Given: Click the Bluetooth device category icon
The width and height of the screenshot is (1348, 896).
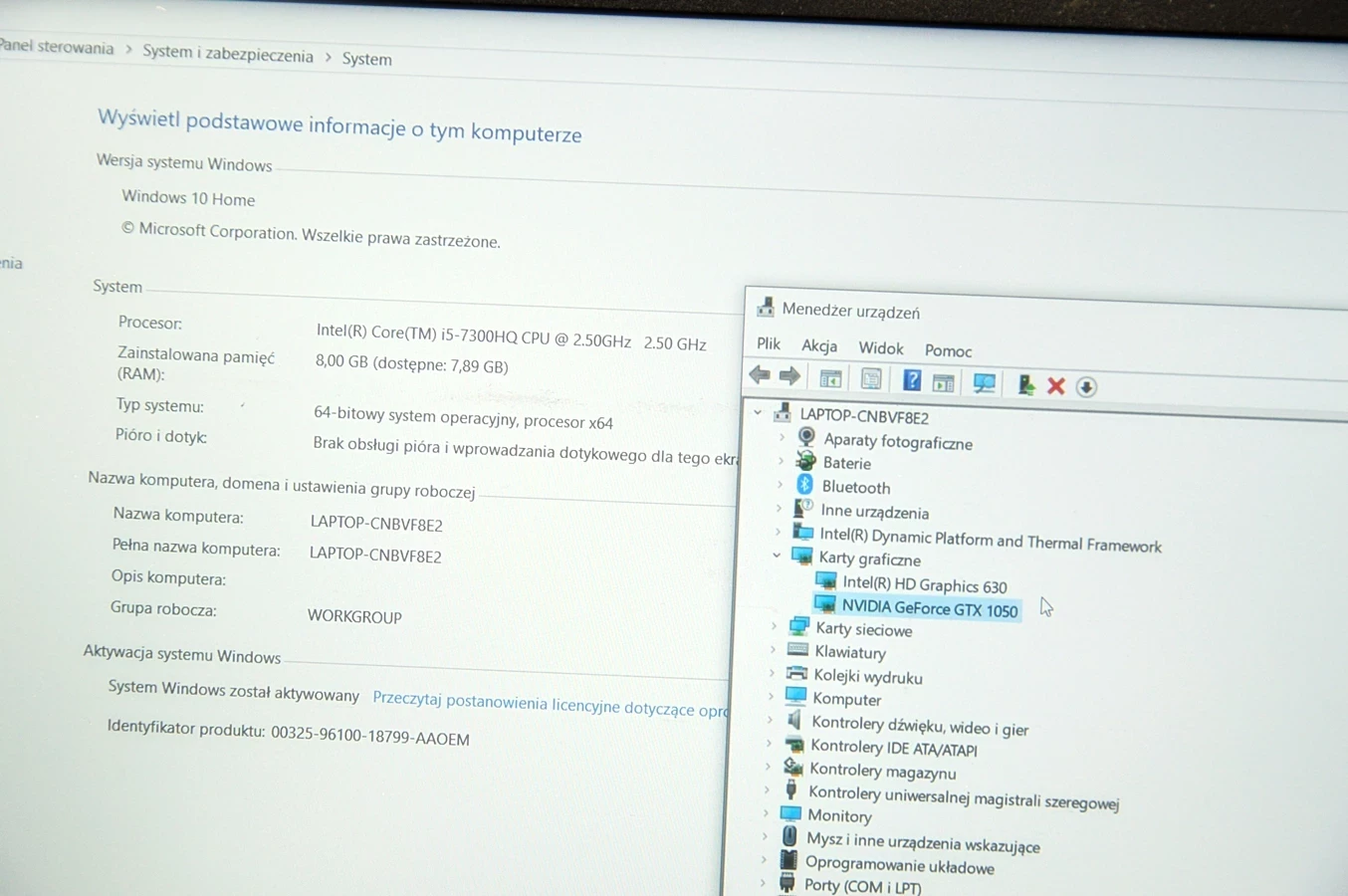Looking at the screenshot, I should coord(804,485).
